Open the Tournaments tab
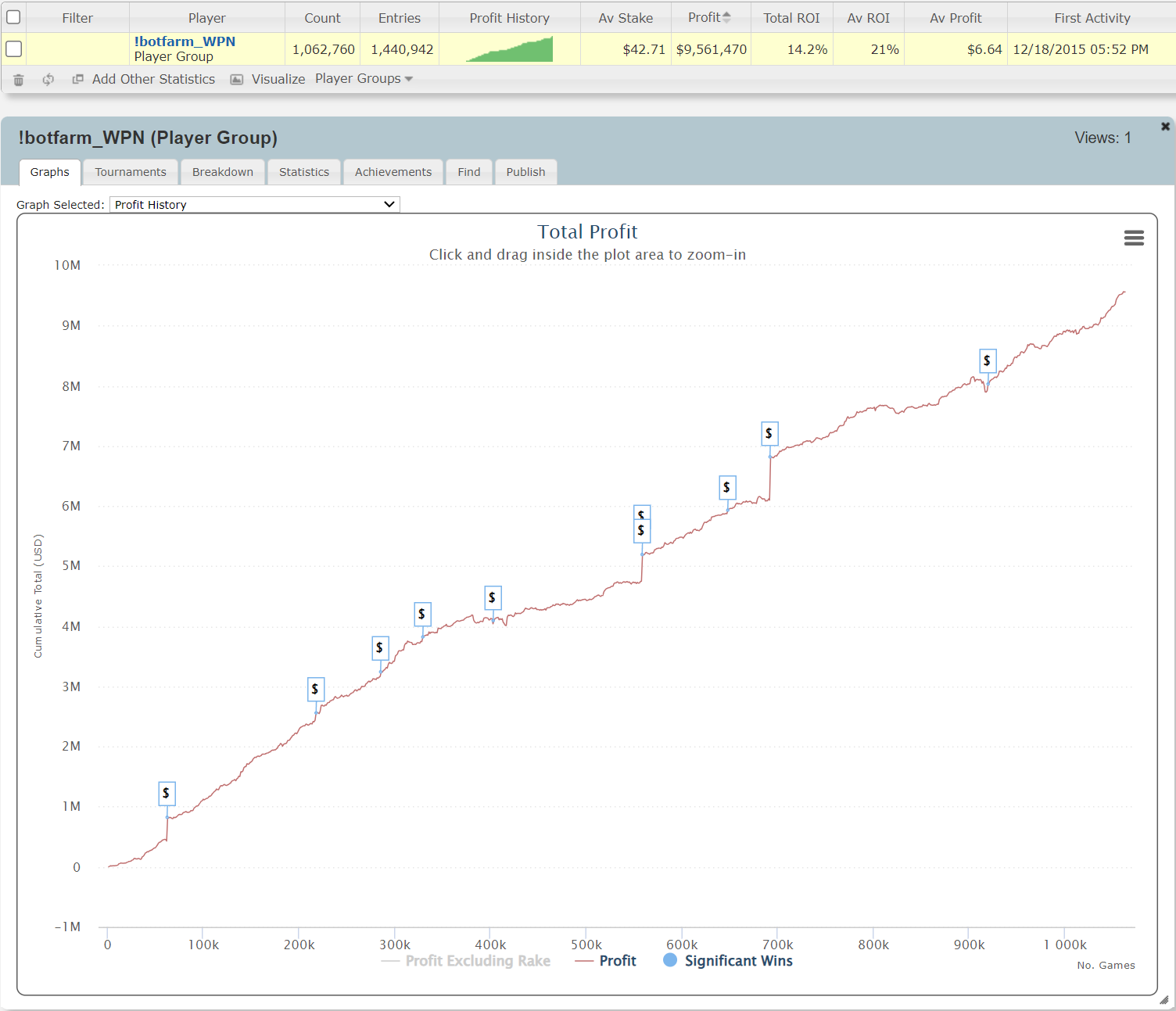Image resolution: width=1176 pixels, height=1011 pixels. click(x=131, y=172)
